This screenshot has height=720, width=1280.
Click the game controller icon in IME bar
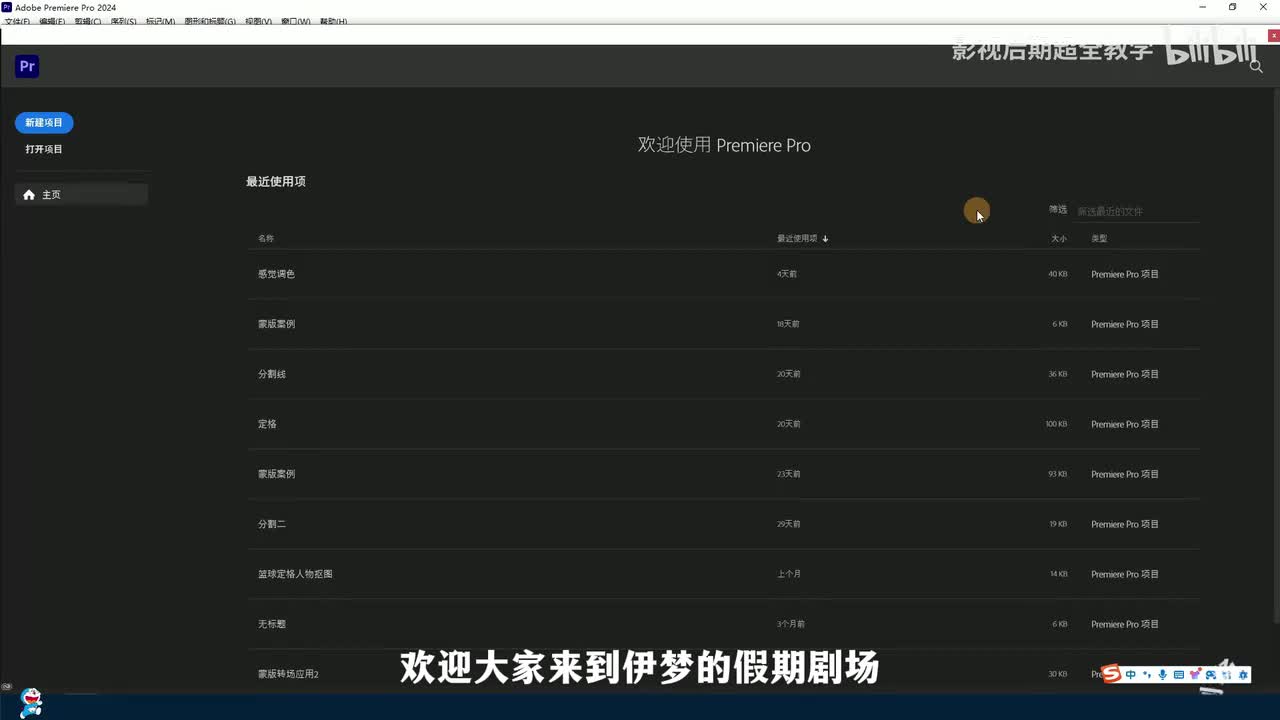coord(1211,675)
